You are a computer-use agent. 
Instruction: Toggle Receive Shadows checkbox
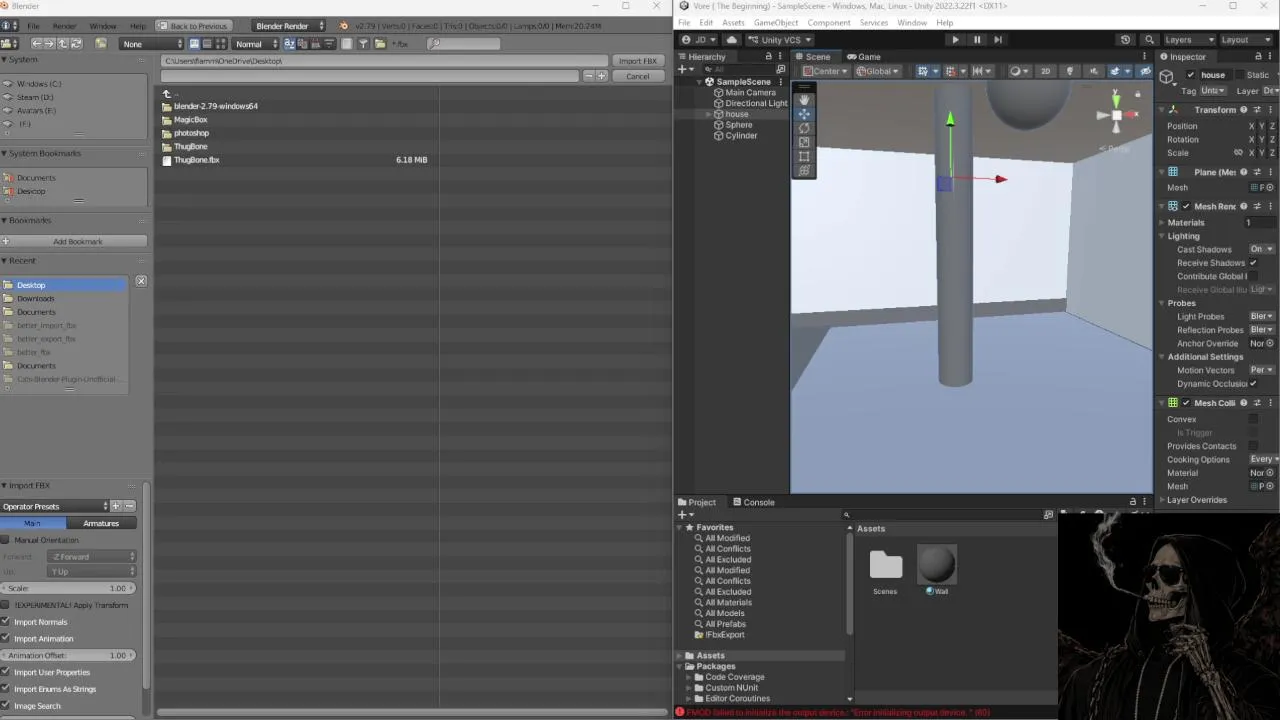coord(1253,263)
